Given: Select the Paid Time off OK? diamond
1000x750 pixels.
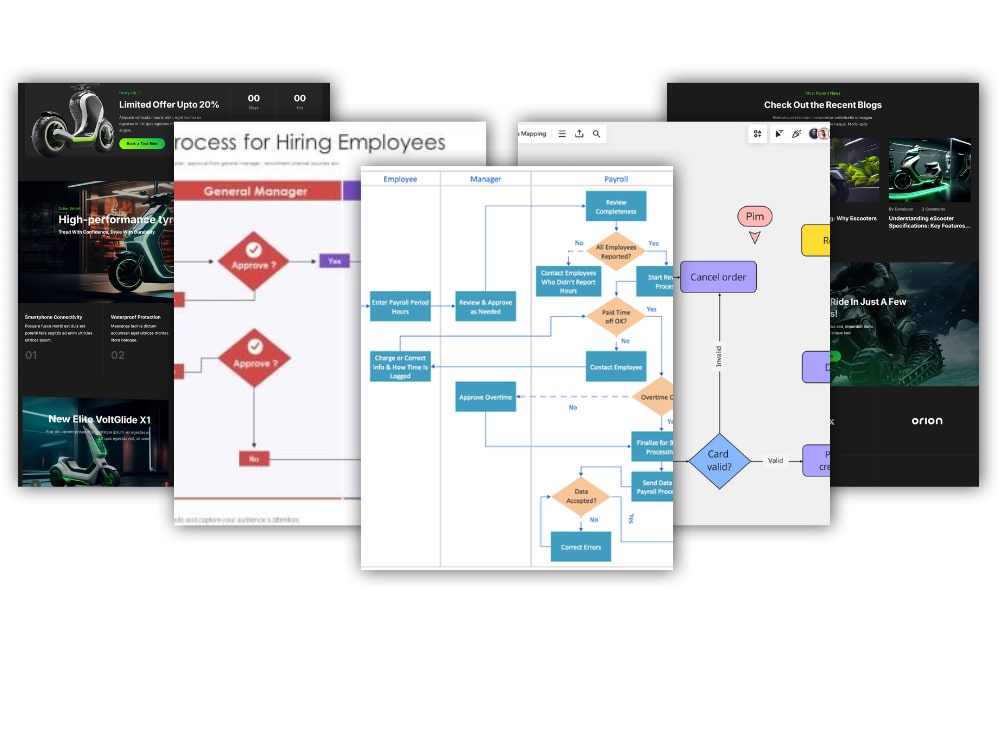Looking at the screenshot, I should point(616,316).
